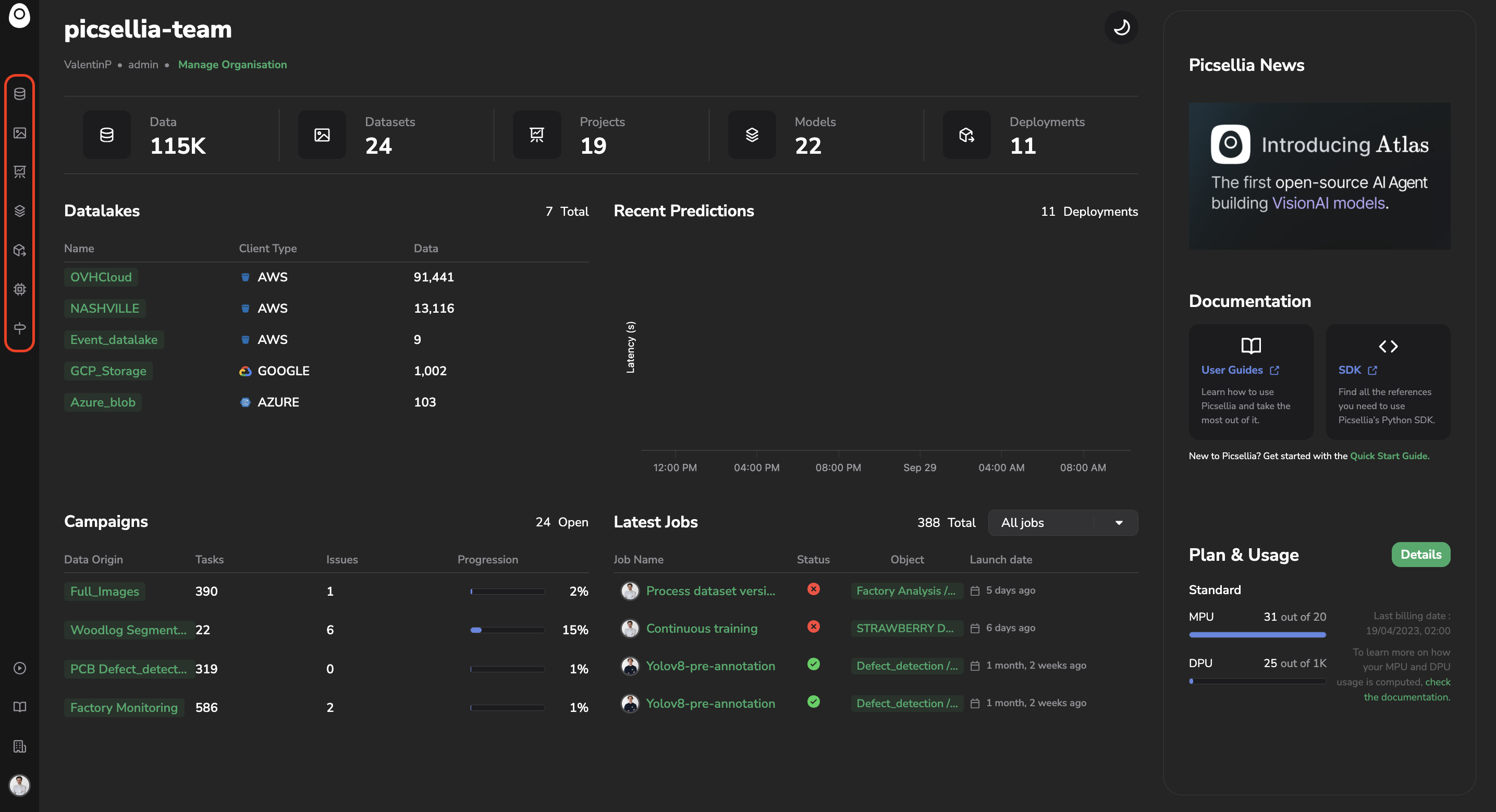Click the play circle icon in the sidebar
Screen dimensions: 1496x812
pos(20,668)
